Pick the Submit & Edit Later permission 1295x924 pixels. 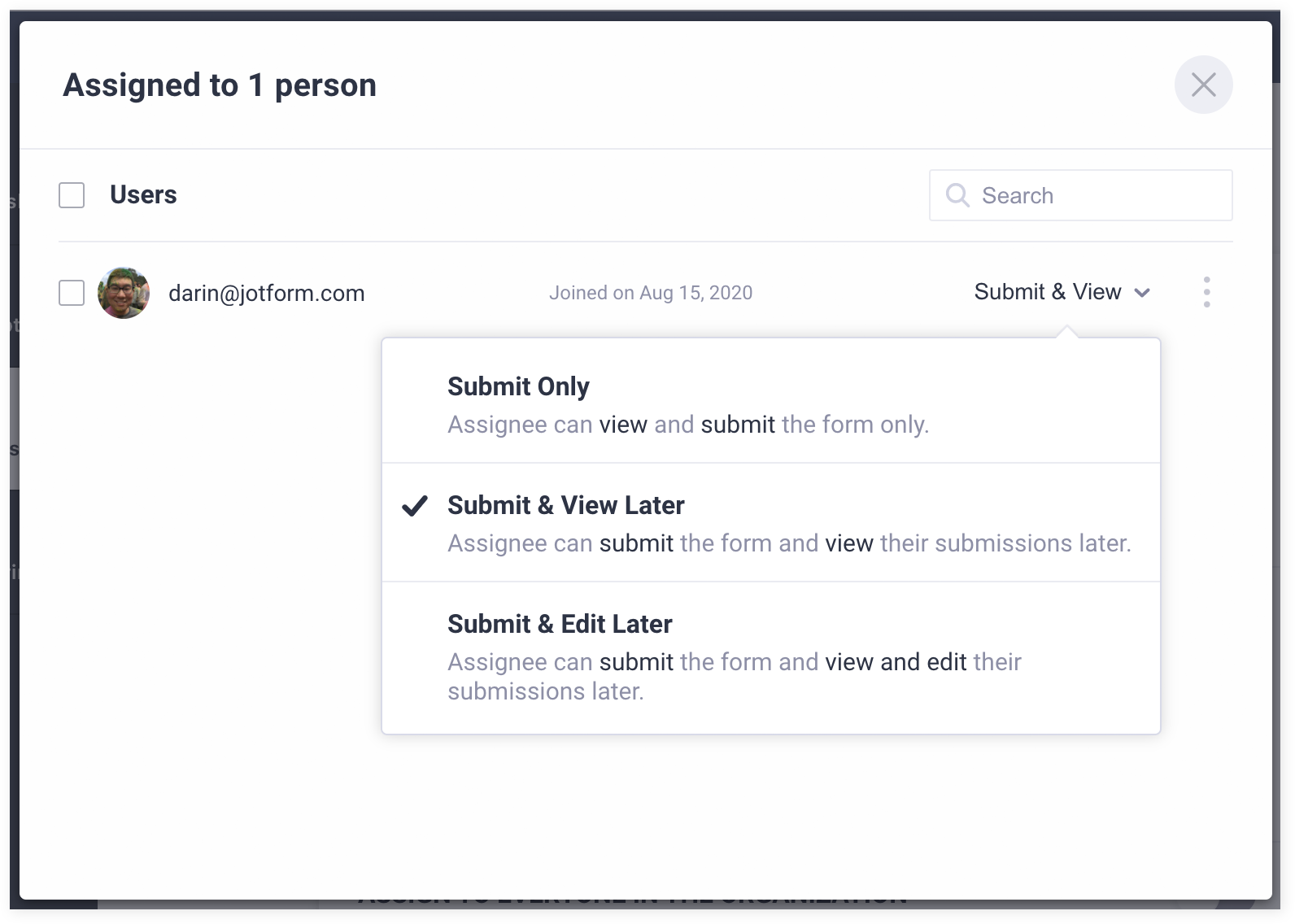tap(560, 624)
